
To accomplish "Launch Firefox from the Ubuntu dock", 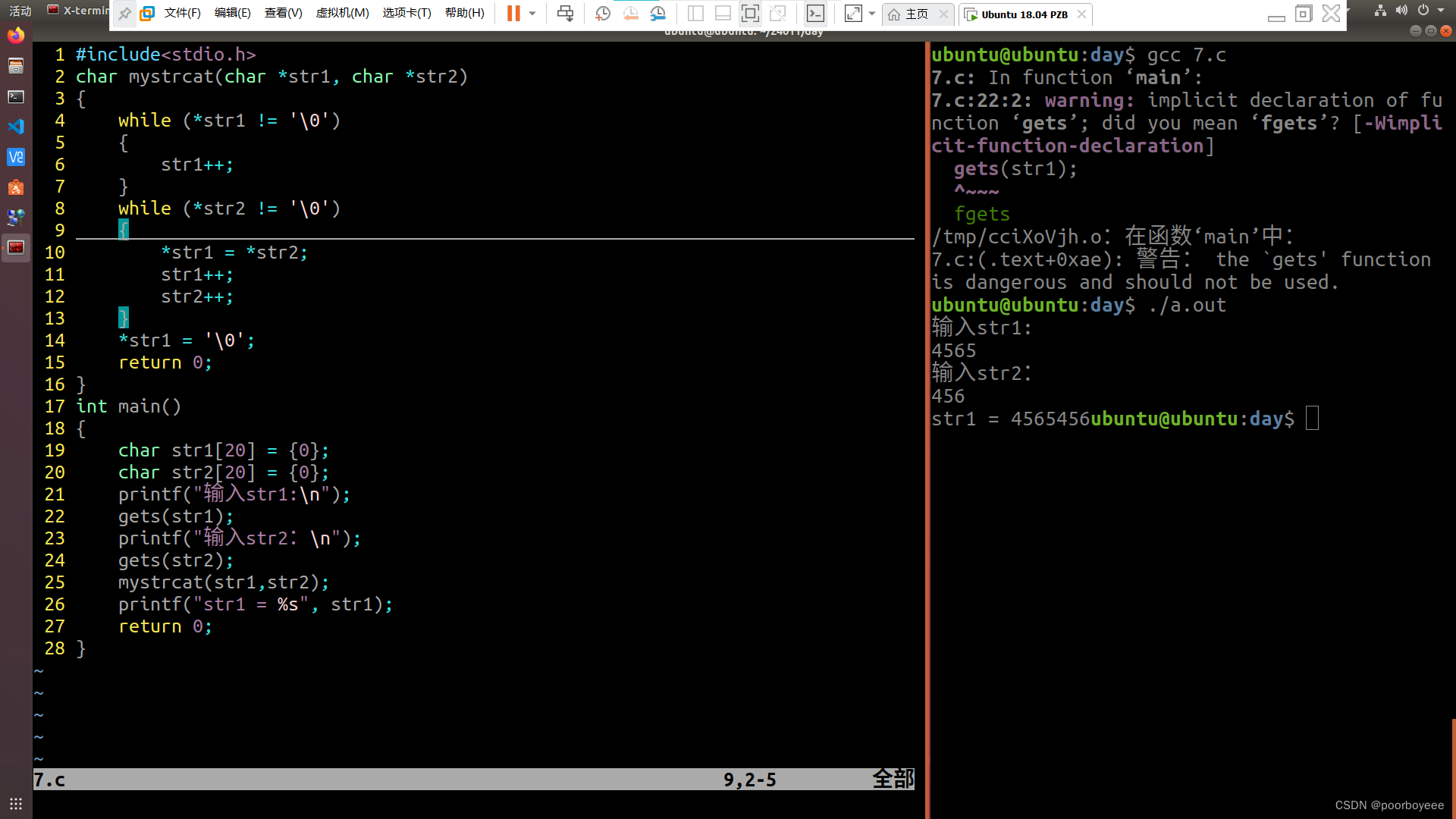I will pos(16,36).
